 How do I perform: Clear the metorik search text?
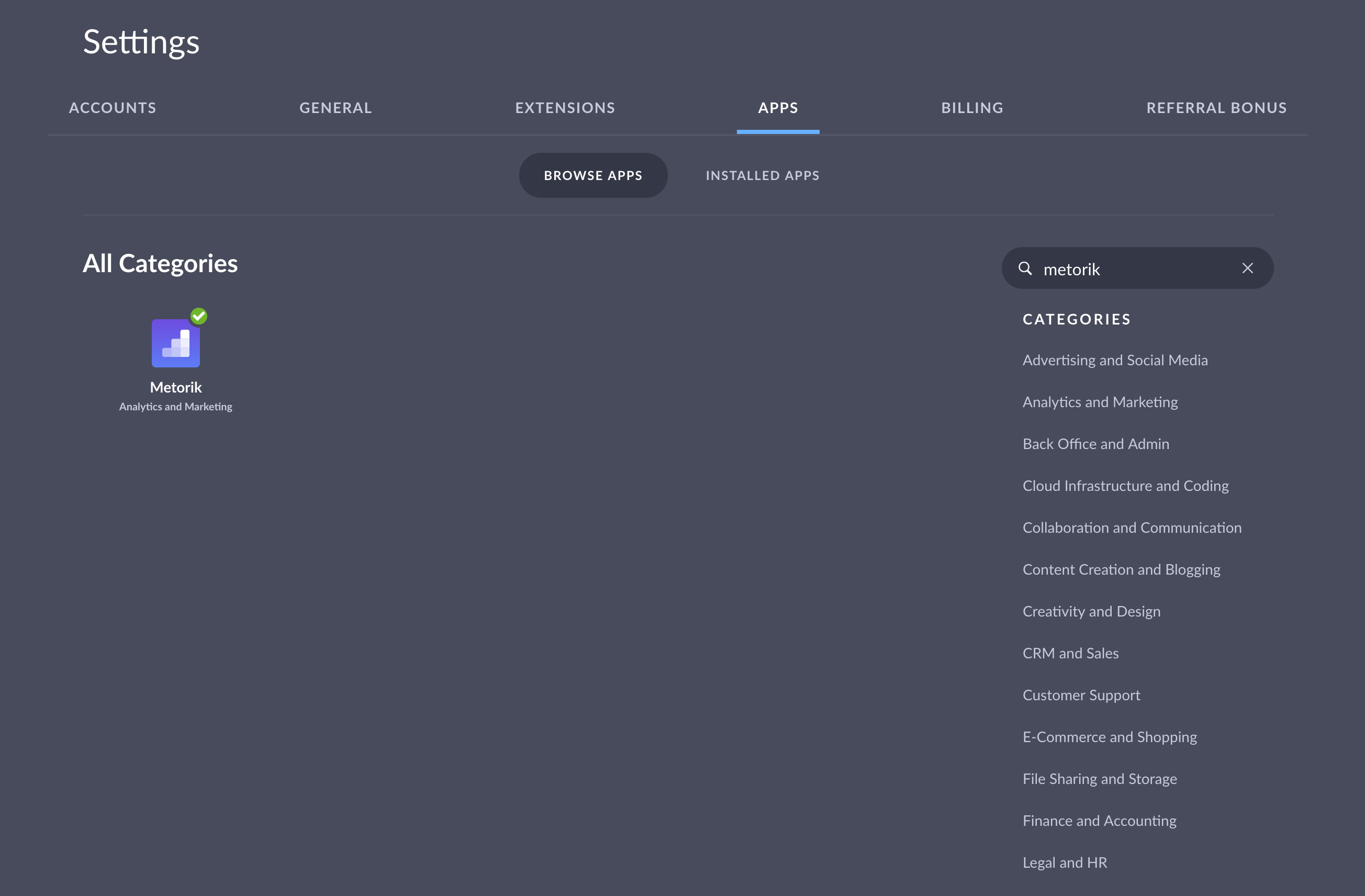click(x=1247, y=268)
